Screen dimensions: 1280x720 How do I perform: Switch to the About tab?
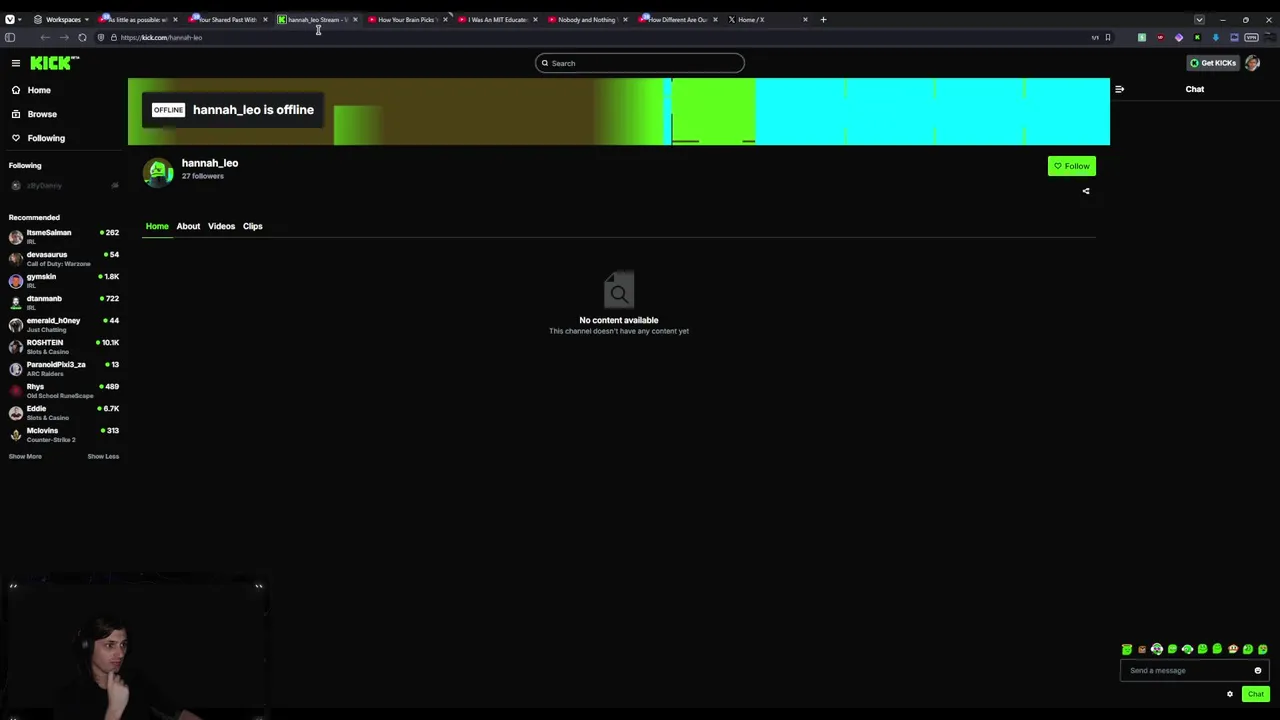[188, 226]
